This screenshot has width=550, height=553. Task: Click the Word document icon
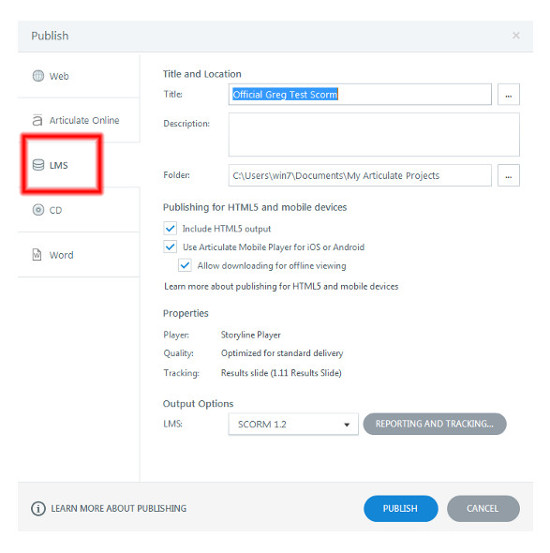37,254
